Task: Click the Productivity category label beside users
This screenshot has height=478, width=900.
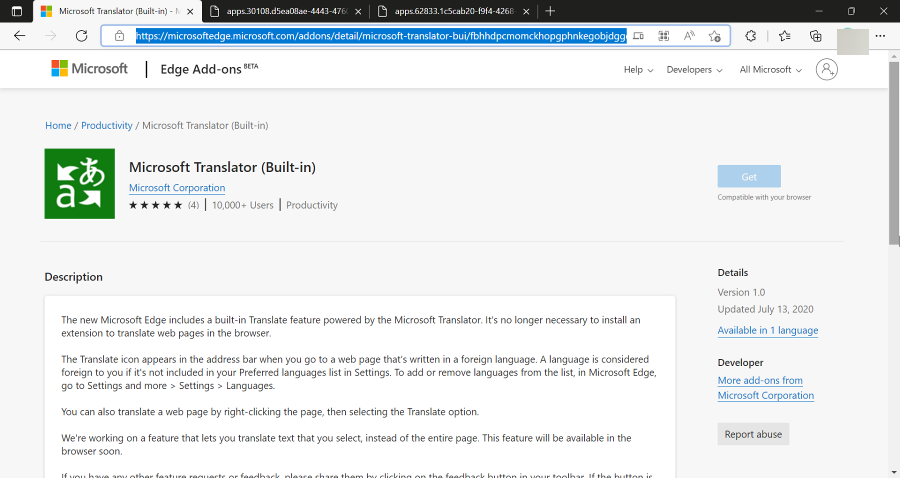Action: point(312,205)
